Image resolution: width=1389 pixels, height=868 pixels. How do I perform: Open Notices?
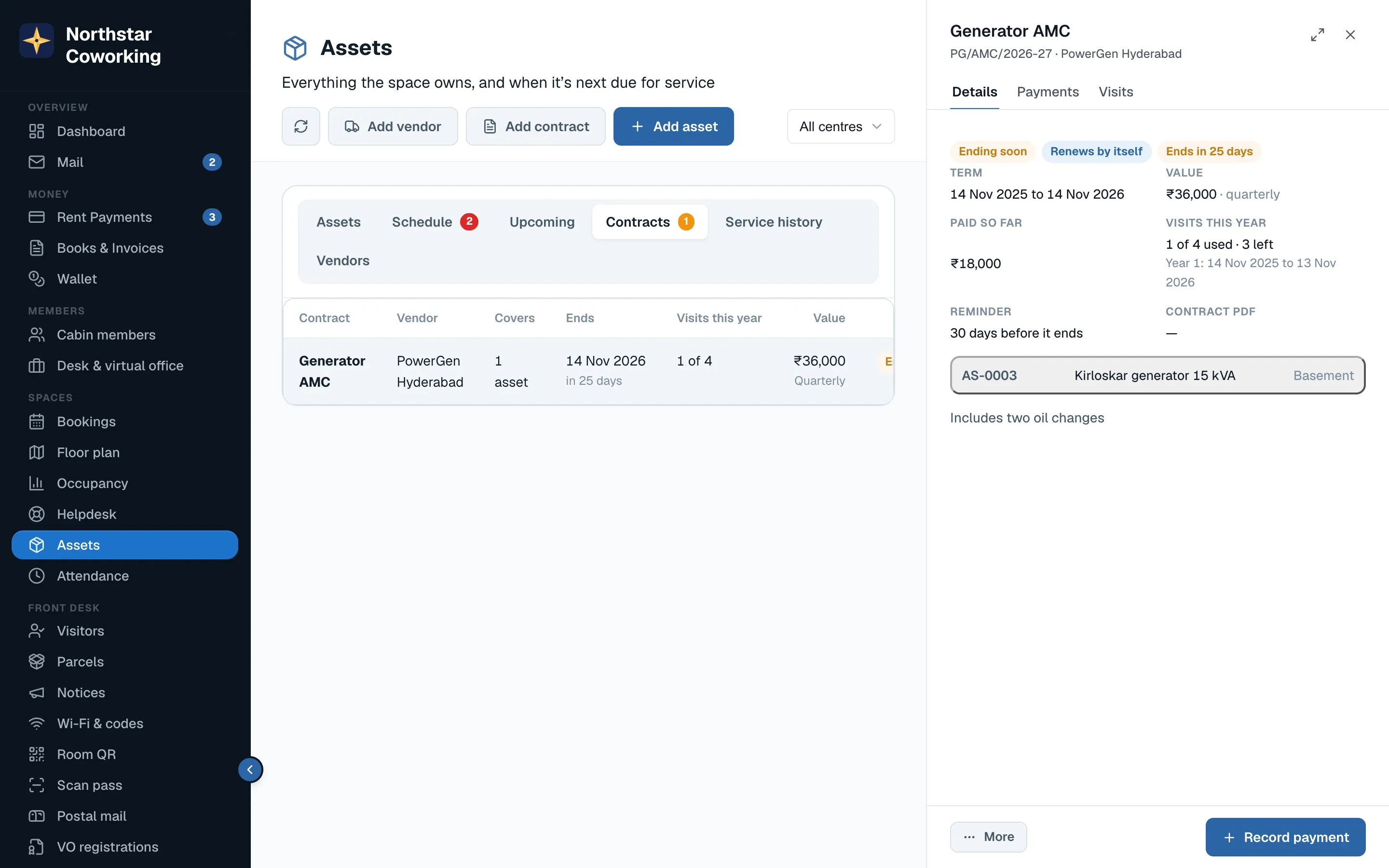124,693
